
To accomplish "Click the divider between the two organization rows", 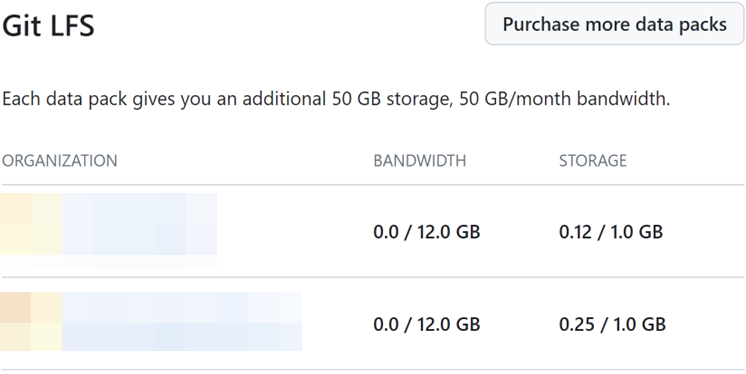I will coord(373,277).
